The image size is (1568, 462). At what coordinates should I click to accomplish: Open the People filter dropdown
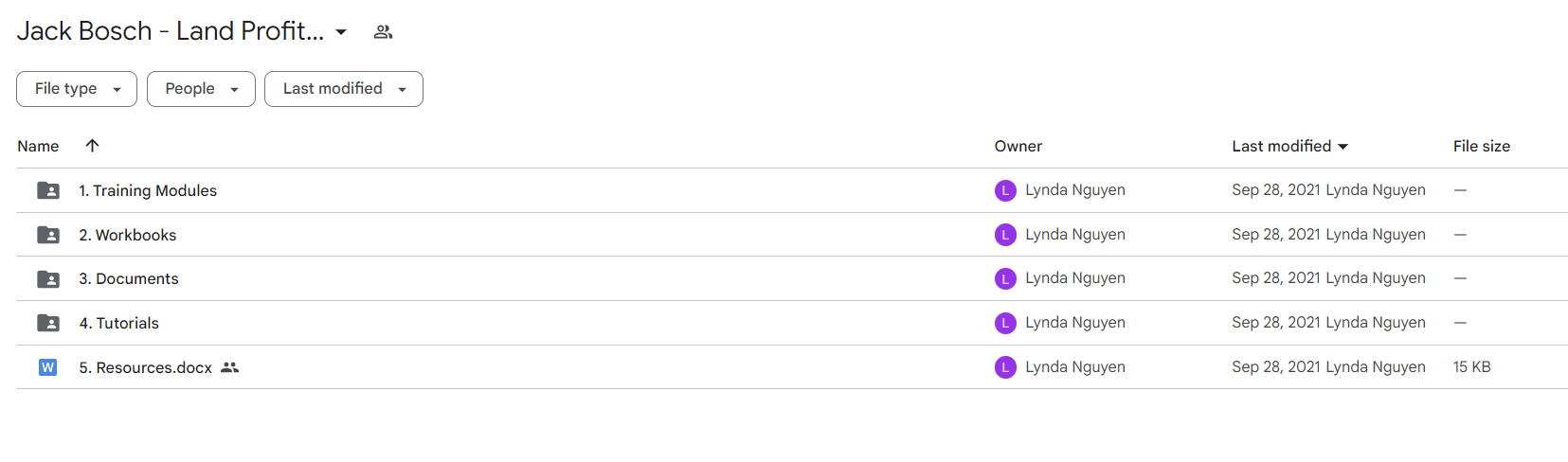click(201, 89)
